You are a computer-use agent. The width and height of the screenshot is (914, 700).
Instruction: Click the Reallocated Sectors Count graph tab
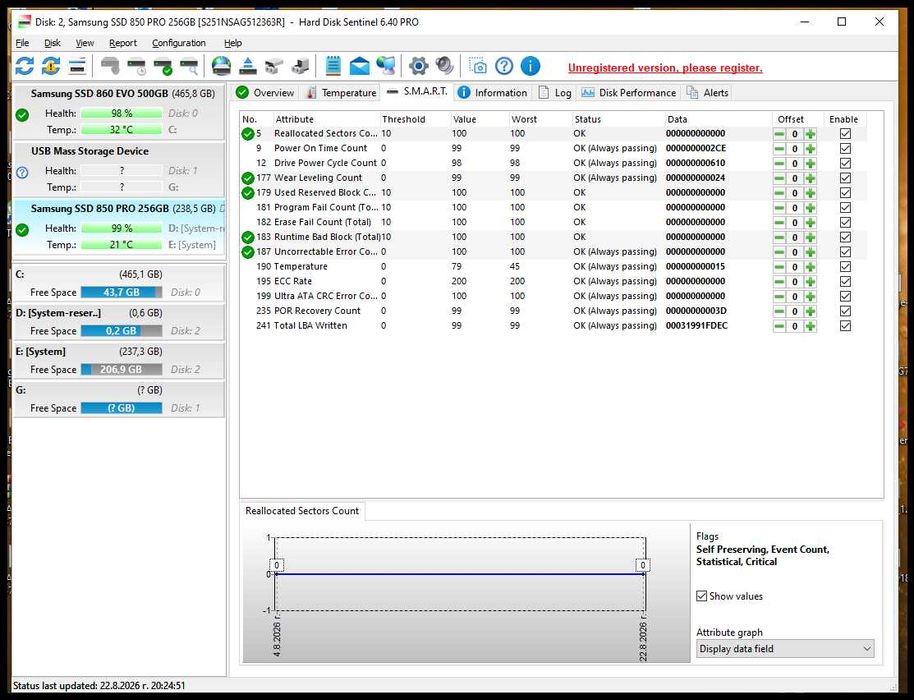pos(302,511)
